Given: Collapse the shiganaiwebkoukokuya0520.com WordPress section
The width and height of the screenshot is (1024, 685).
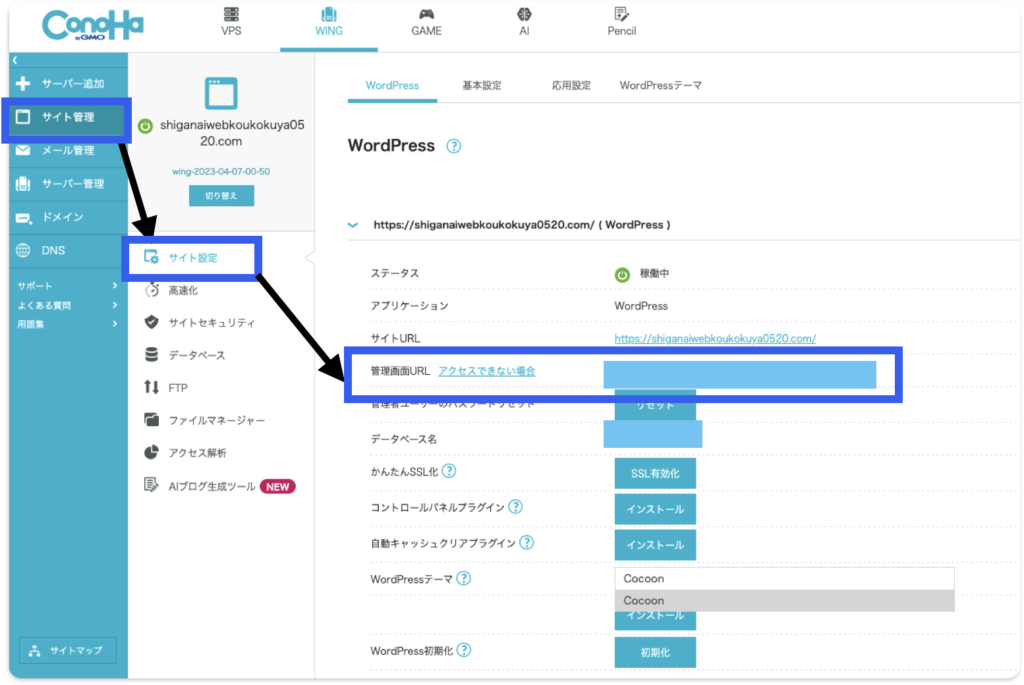Looking at the screenshot, I should point(353,225).
